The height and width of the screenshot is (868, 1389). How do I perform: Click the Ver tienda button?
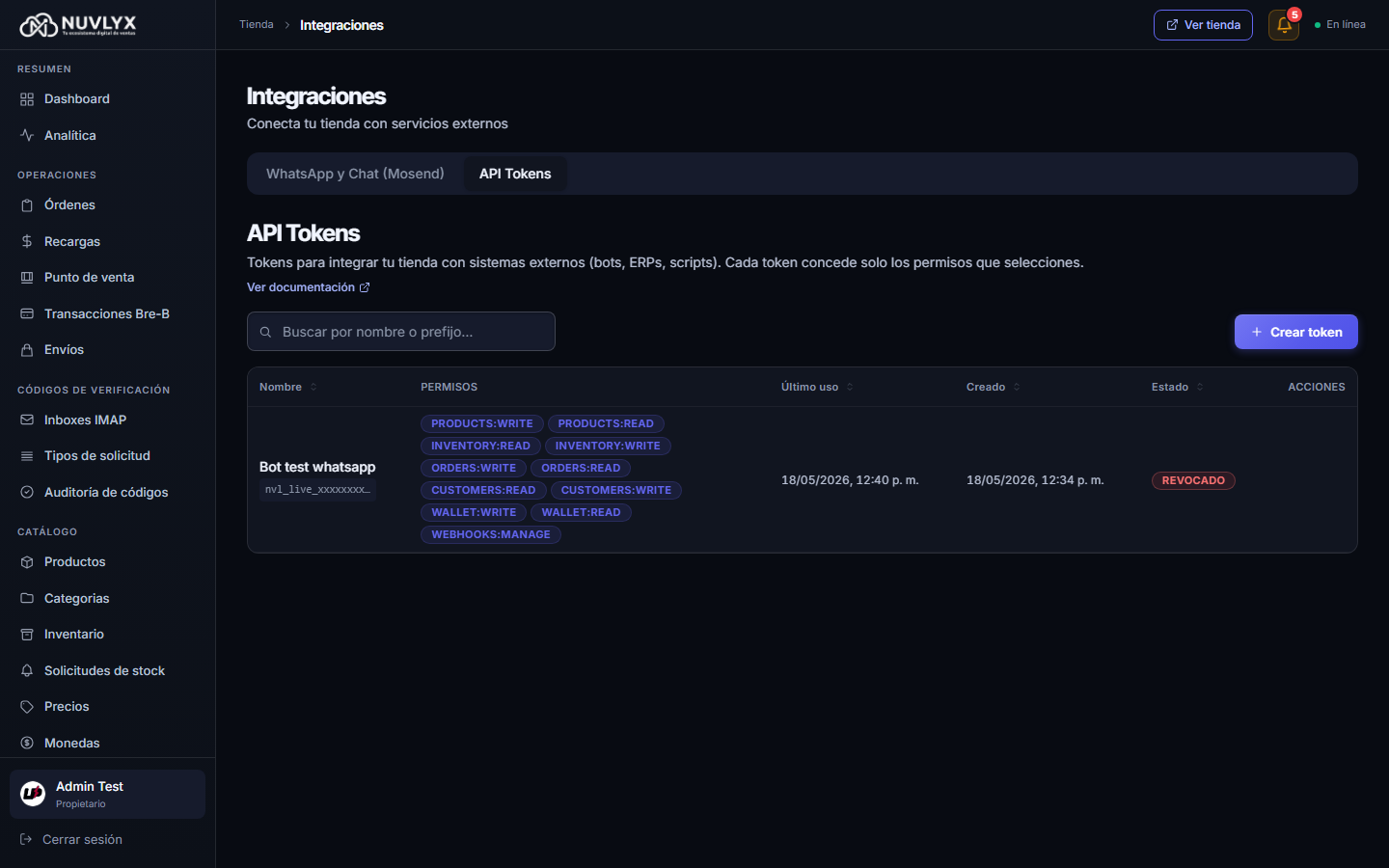tap(1203, 25)
